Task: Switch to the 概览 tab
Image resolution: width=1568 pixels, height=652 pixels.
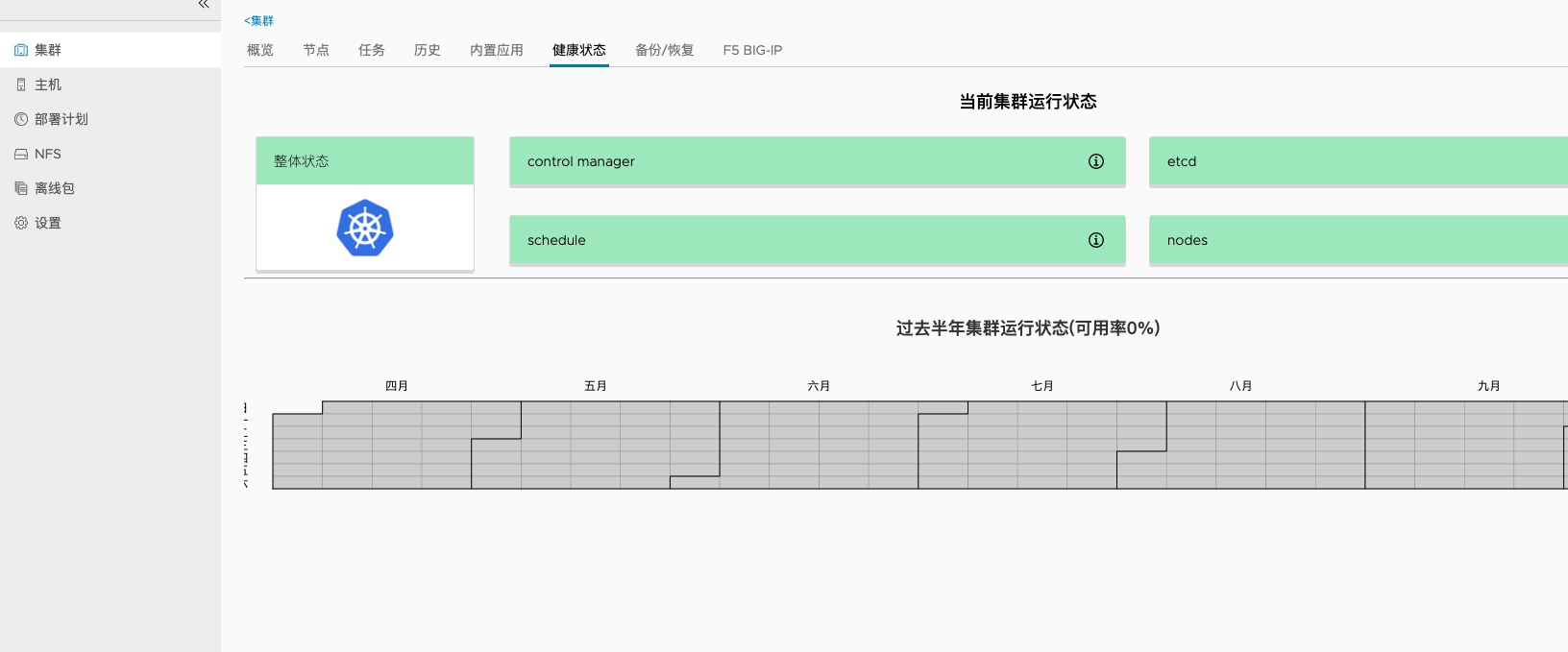Action: tap(260, 50)
